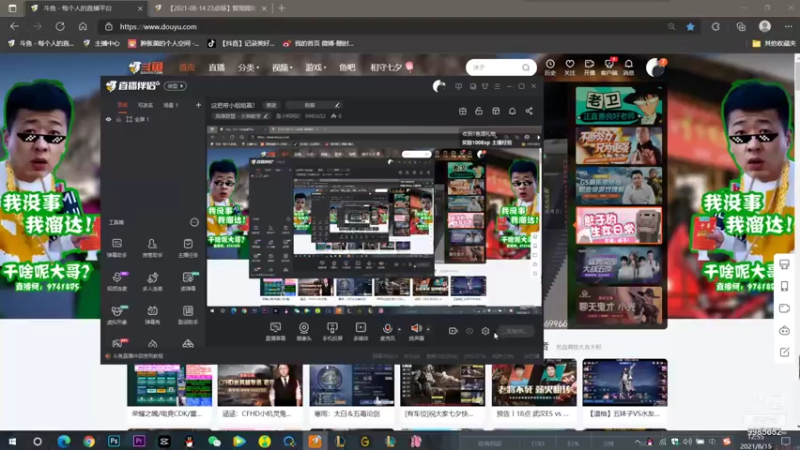Click the bell reminder icon in 直播伴侣
The height and width of the screenshot is (450, 800).
point(512,111)
